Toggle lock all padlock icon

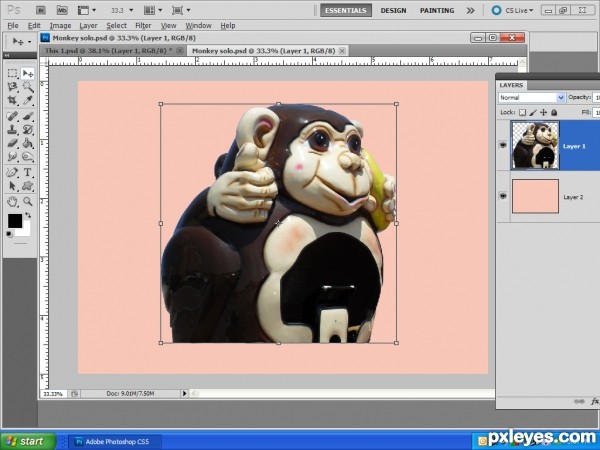point(554,112)
